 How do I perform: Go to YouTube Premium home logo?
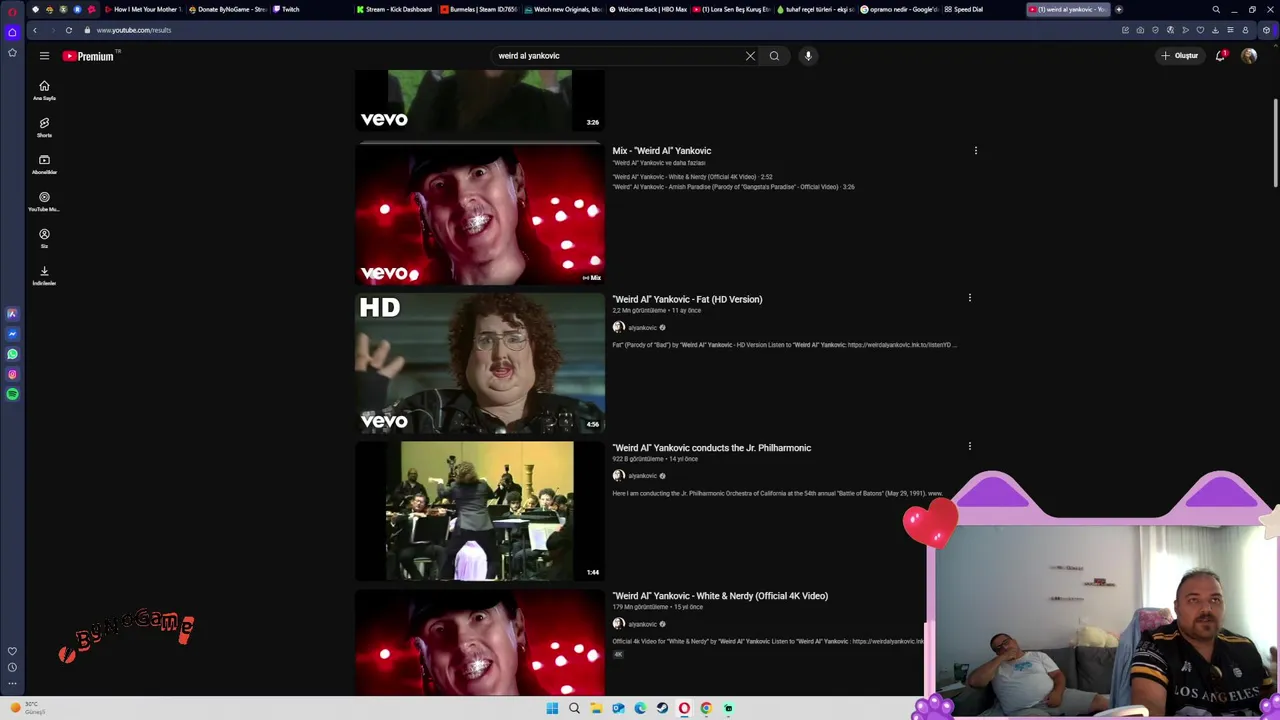[x=90, y=56]
